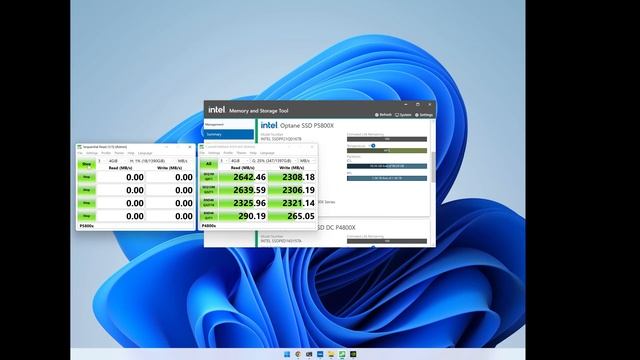Open the Language menu in the P4800x window
Image resolution: width=640 pixels, height=360 pixels.
pyautogui.click(x=267, y=153)
